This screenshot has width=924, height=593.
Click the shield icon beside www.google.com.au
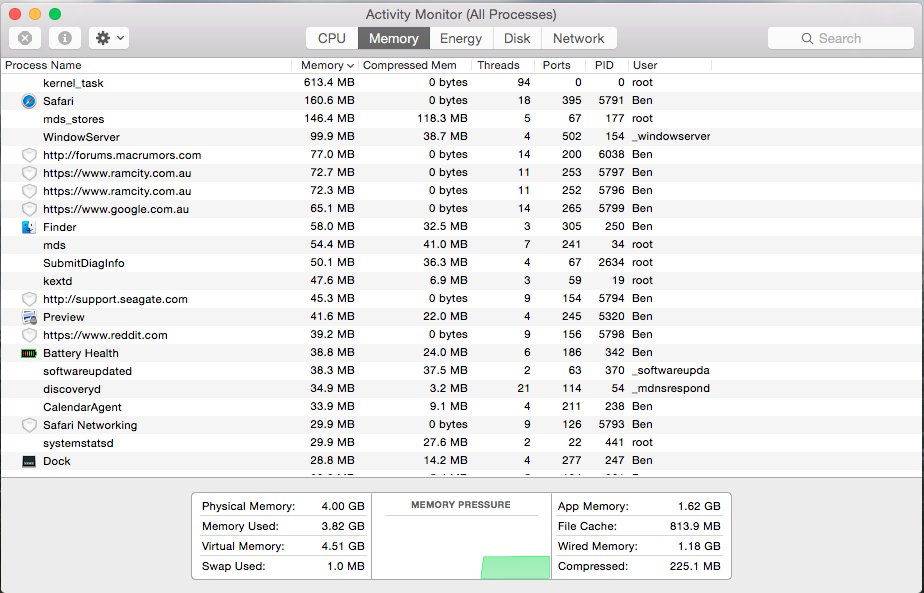[x=29, y=209]
